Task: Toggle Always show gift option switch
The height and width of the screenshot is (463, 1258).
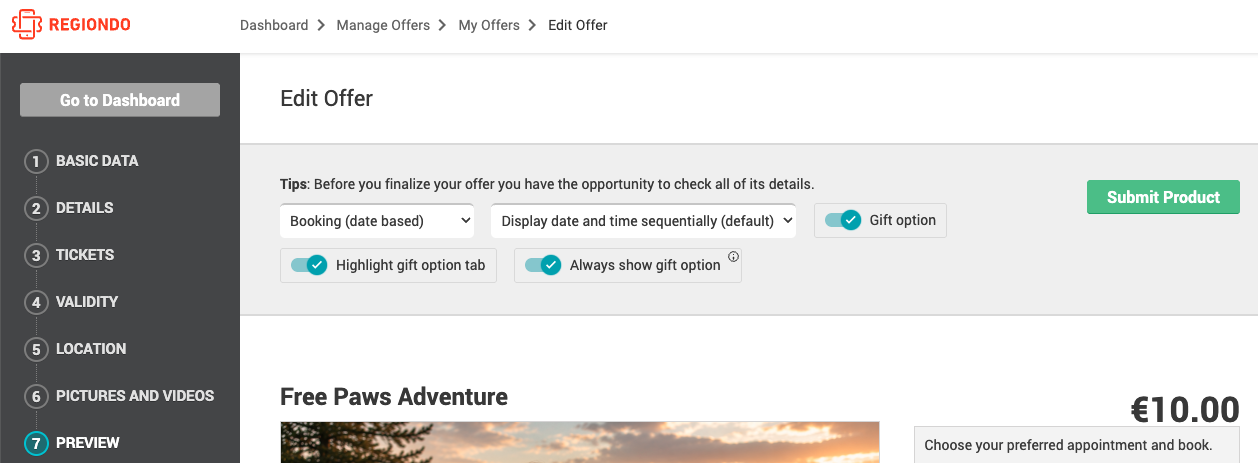Action: click(543, 265)
